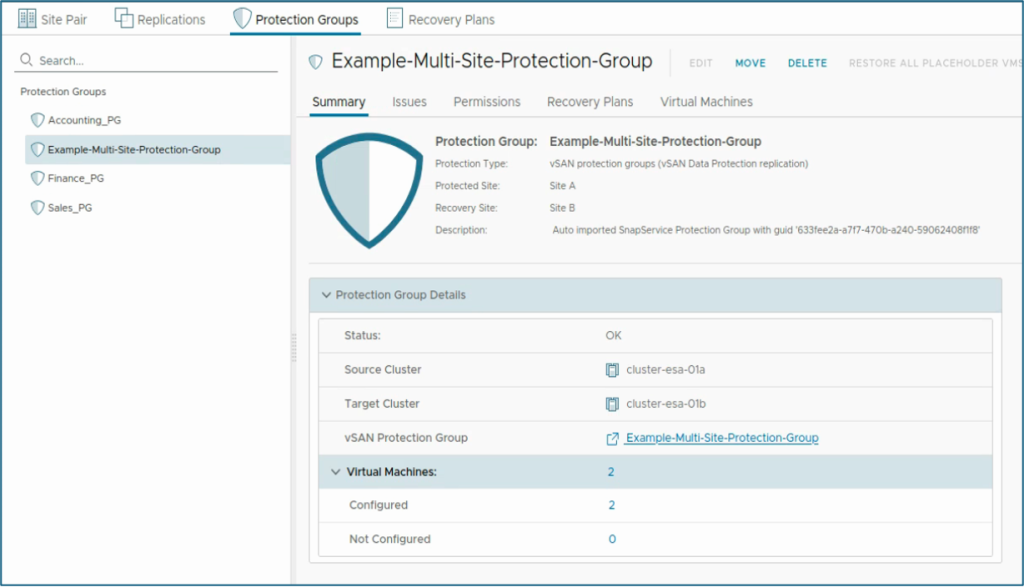Click the Sales_PG shield icon

click(x=38, y=208)
